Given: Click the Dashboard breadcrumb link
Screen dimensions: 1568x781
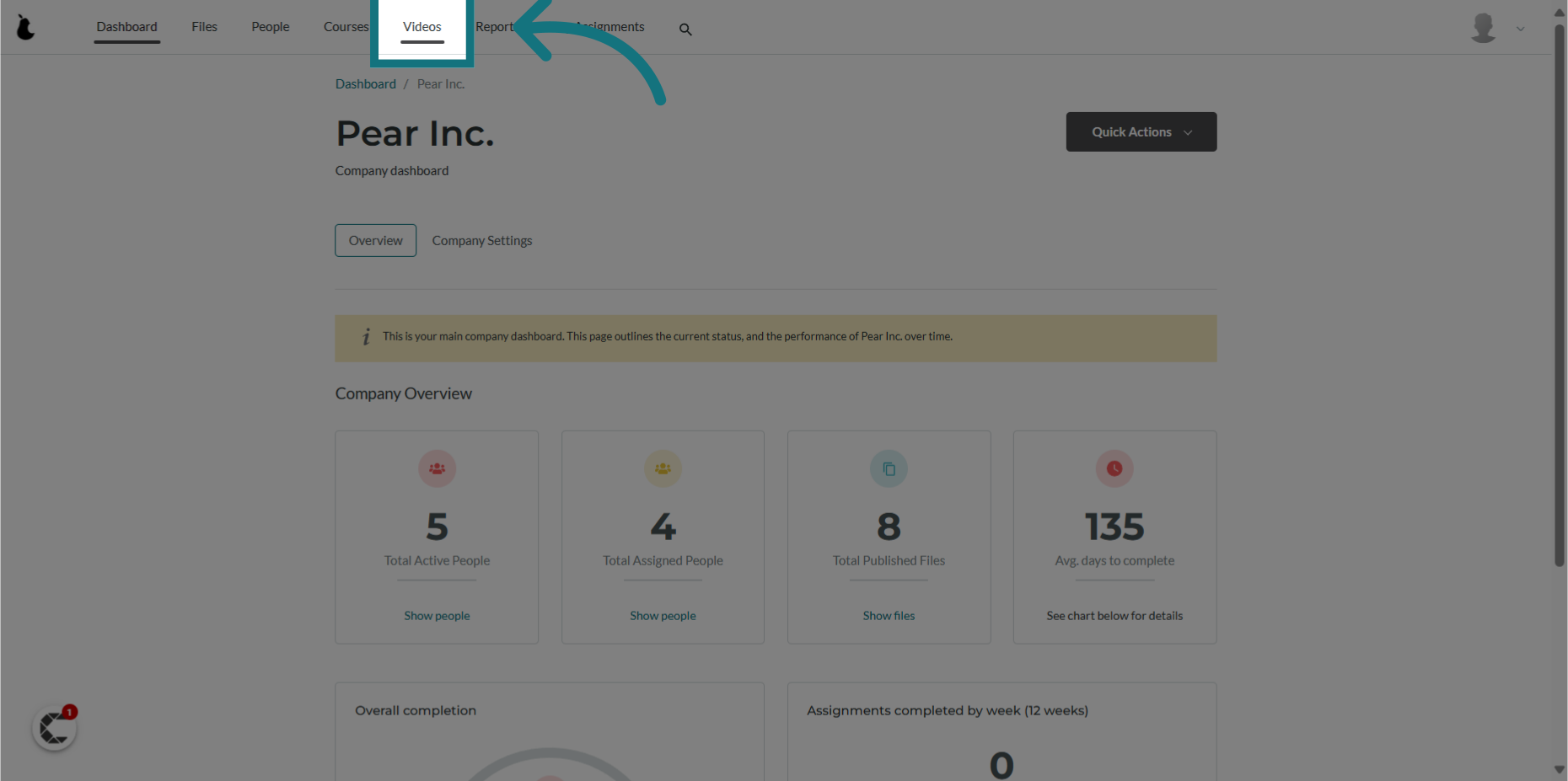Looking at the screenshot, I should [x=365, y=84].
